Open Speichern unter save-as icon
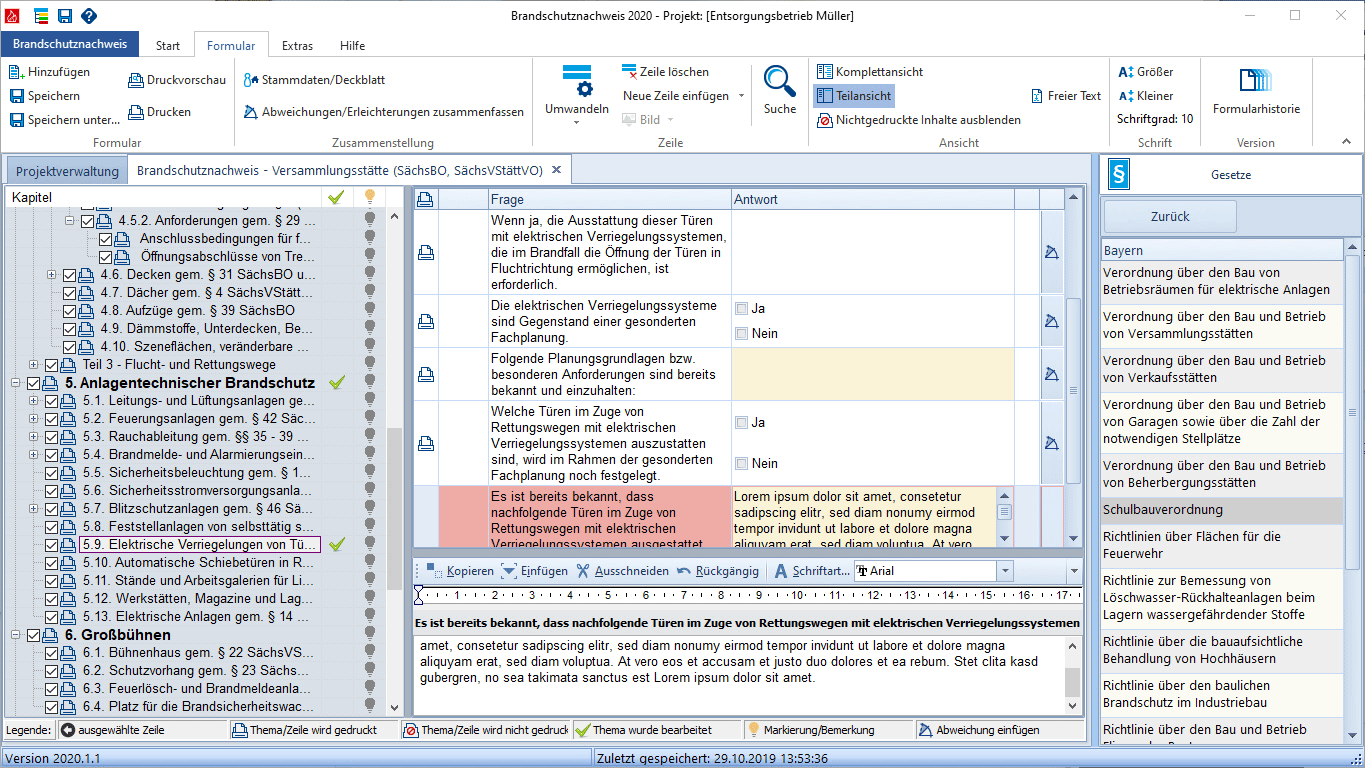The width and height of the screenshot is (1365, 768). click(17, 120)
